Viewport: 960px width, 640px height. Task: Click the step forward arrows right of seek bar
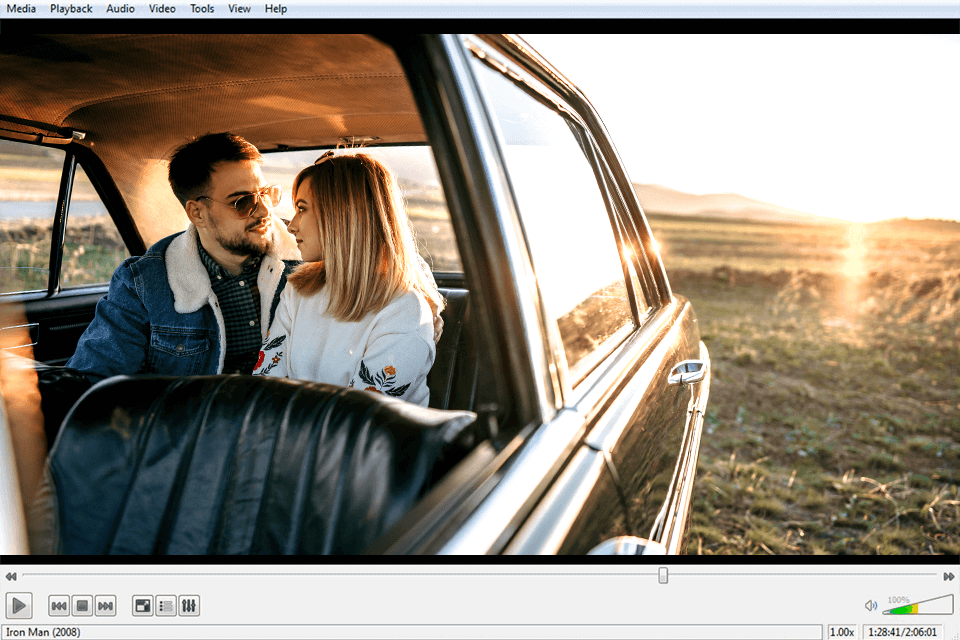tap(948, 577)
